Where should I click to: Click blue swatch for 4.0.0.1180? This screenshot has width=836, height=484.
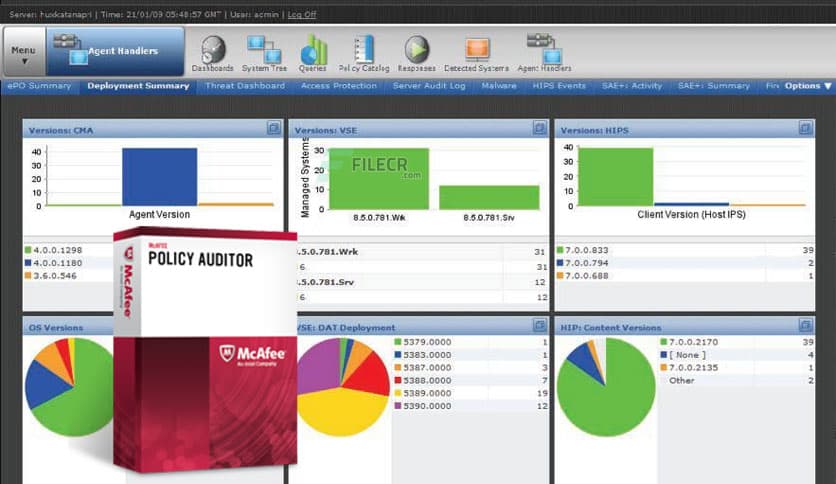28,263
